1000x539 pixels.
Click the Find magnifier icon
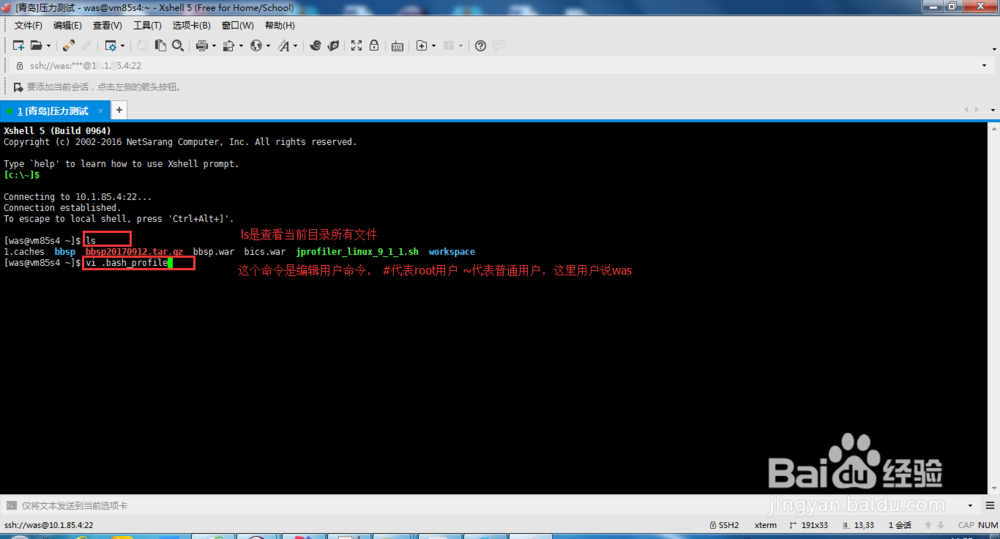[x=178, y=45]
